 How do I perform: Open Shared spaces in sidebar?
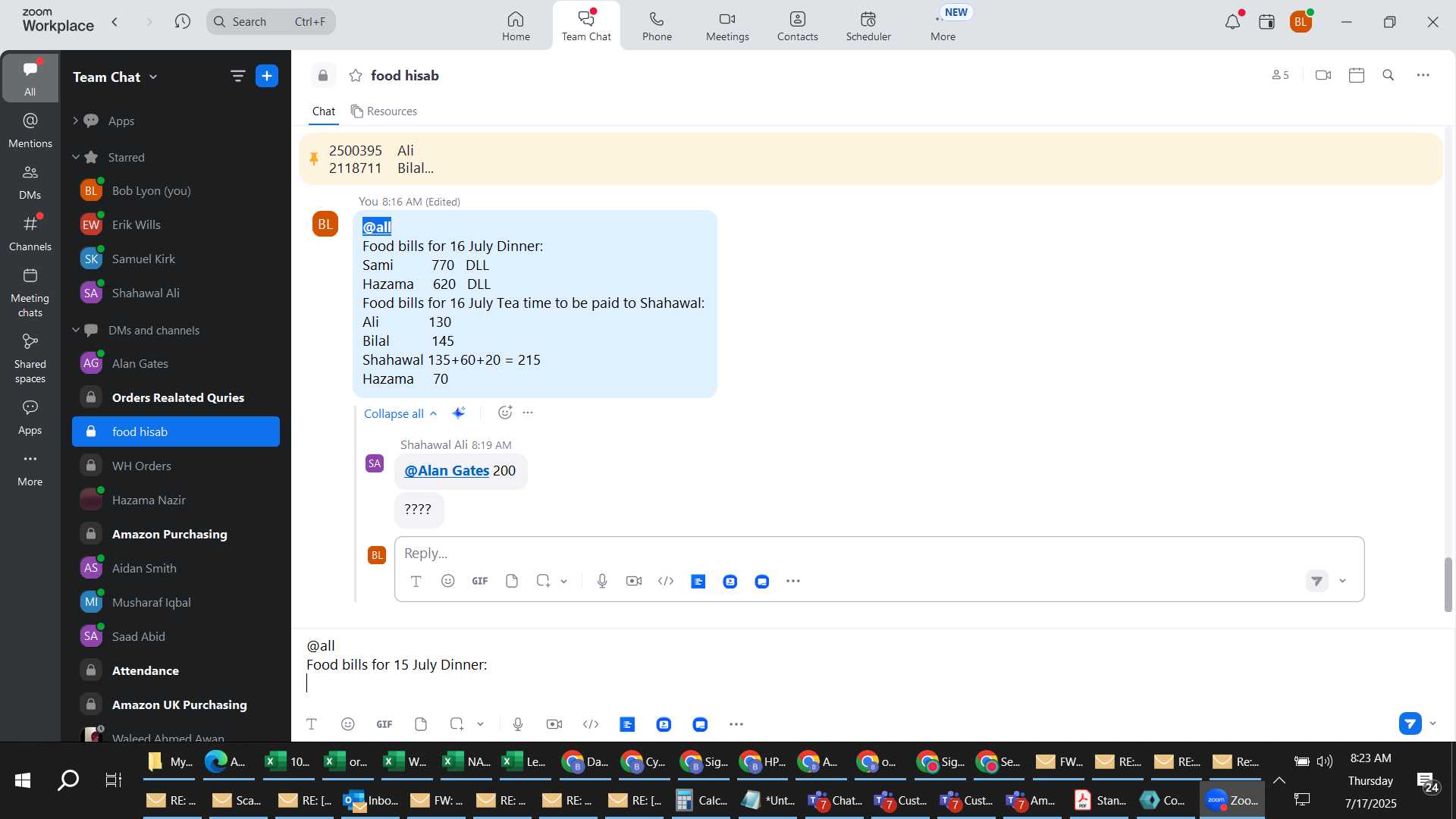(30, 359)
